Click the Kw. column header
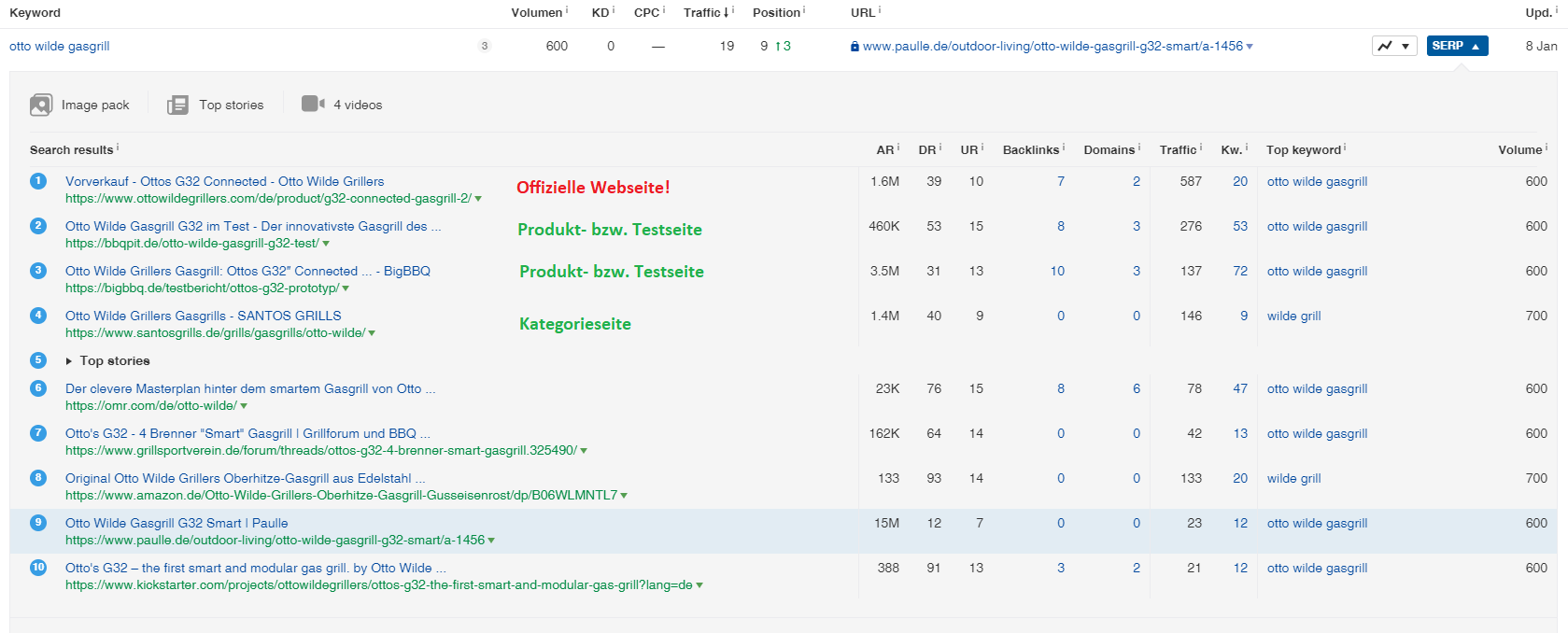The width and height of the screenshot is (1568, 633). [1232, 149]
